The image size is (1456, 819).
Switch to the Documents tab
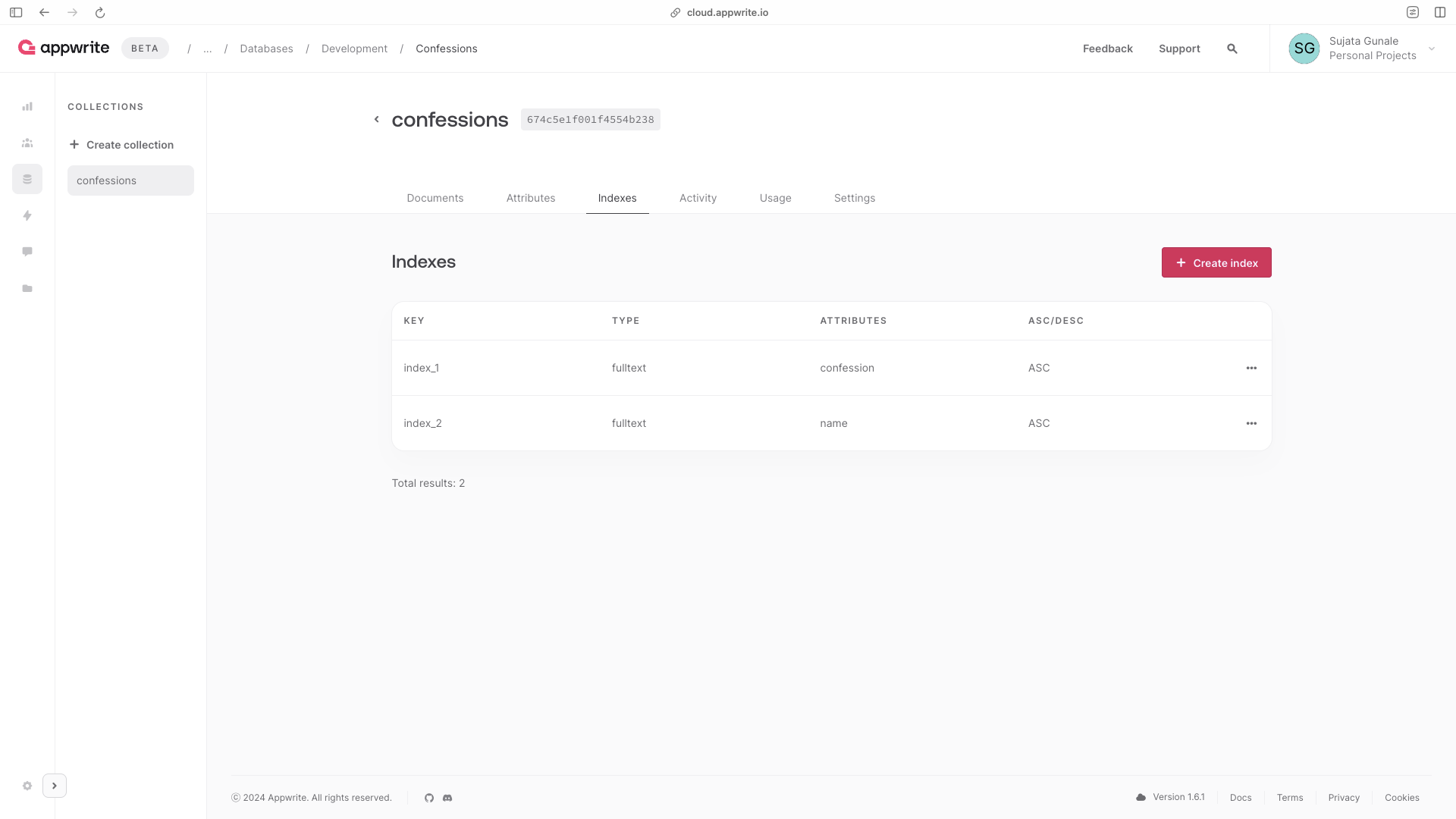tap(435, 198)
